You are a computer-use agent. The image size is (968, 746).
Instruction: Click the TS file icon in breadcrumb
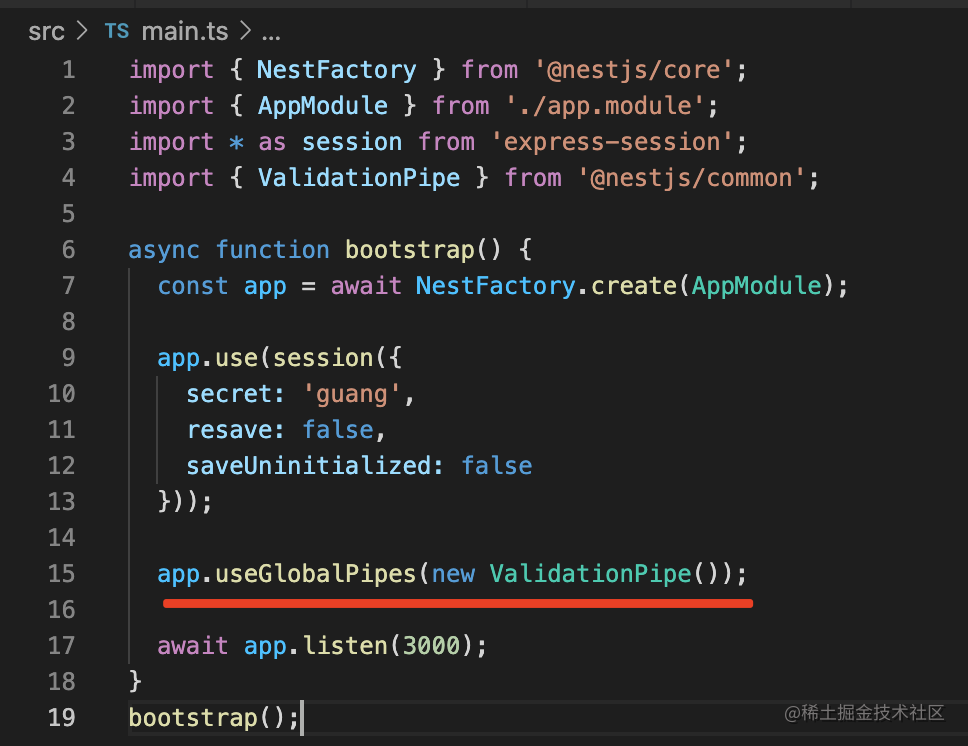pos(116,31)
